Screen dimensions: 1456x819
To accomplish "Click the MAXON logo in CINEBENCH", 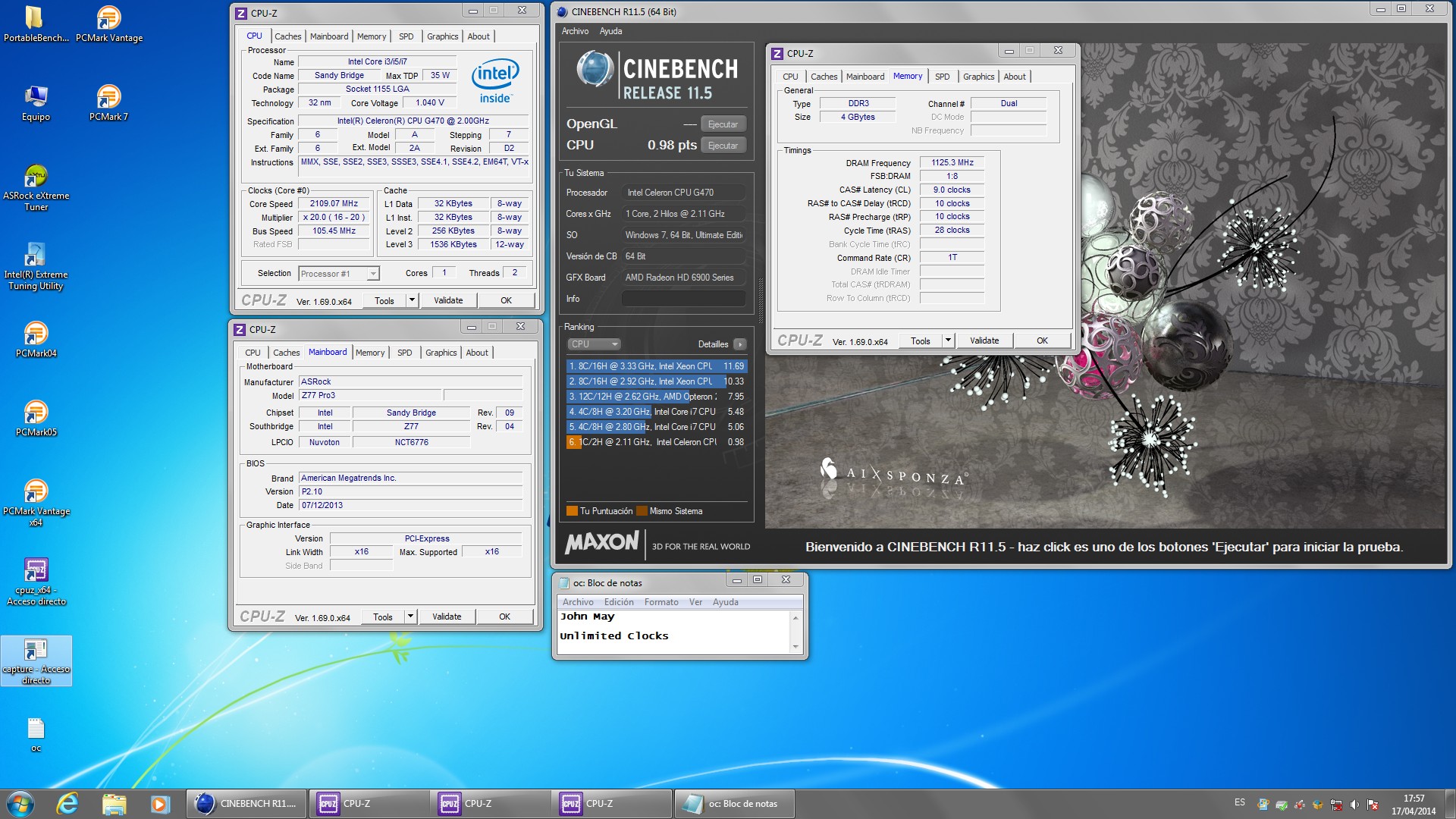I will coord(602,542).
